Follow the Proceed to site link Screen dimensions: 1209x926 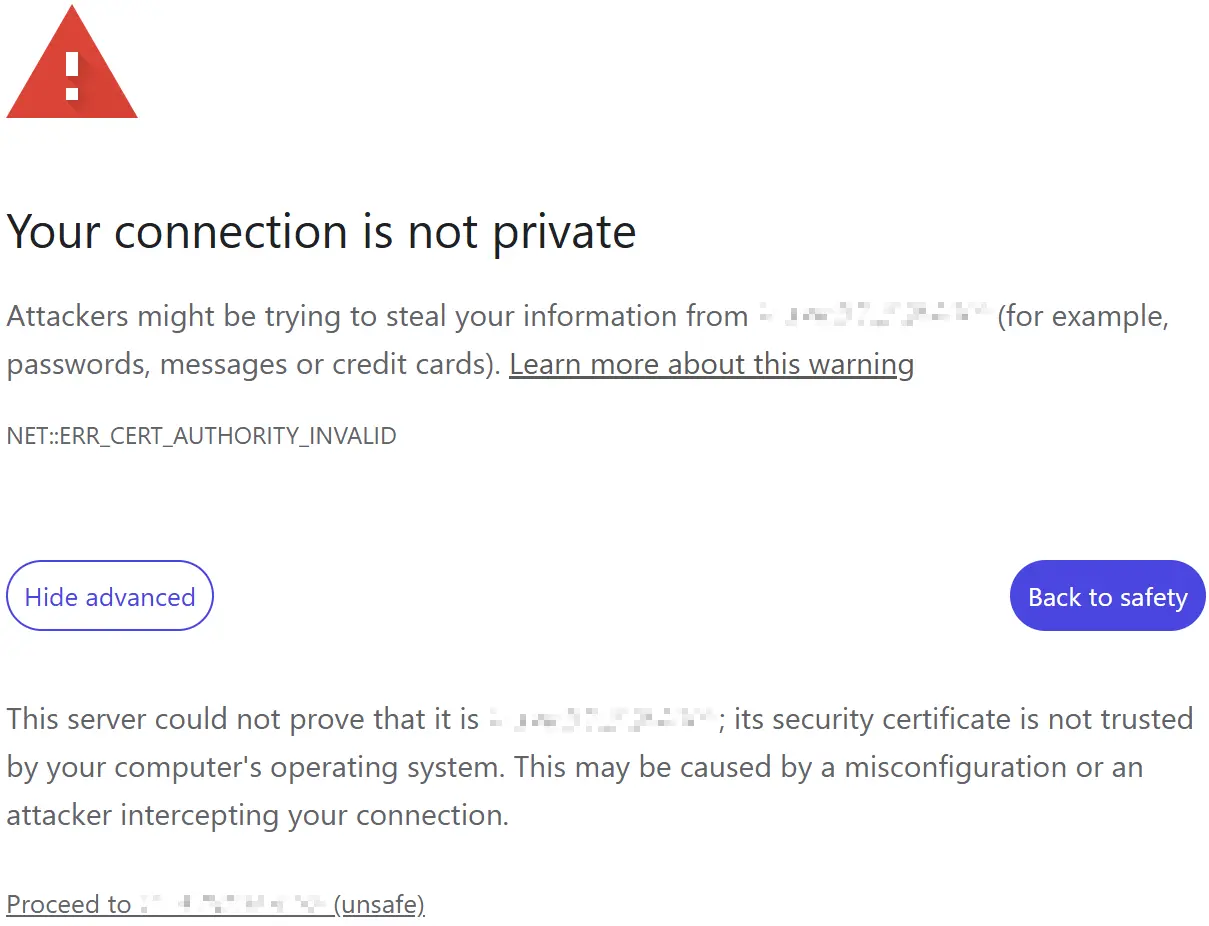[x=68, y=905]
